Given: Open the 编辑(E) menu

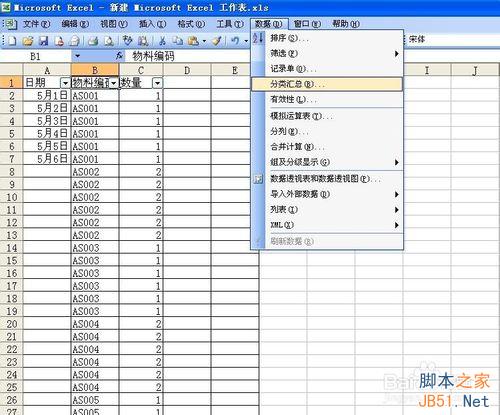Looking at the screenshot, I should [75, 24].
